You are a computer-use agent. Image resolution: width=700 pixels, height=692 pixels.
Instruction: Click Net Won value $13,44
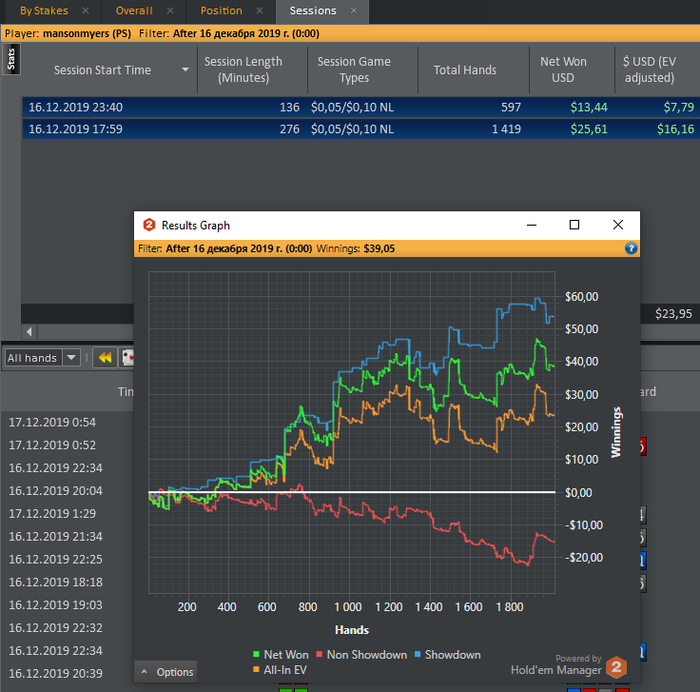pos(589,107)
